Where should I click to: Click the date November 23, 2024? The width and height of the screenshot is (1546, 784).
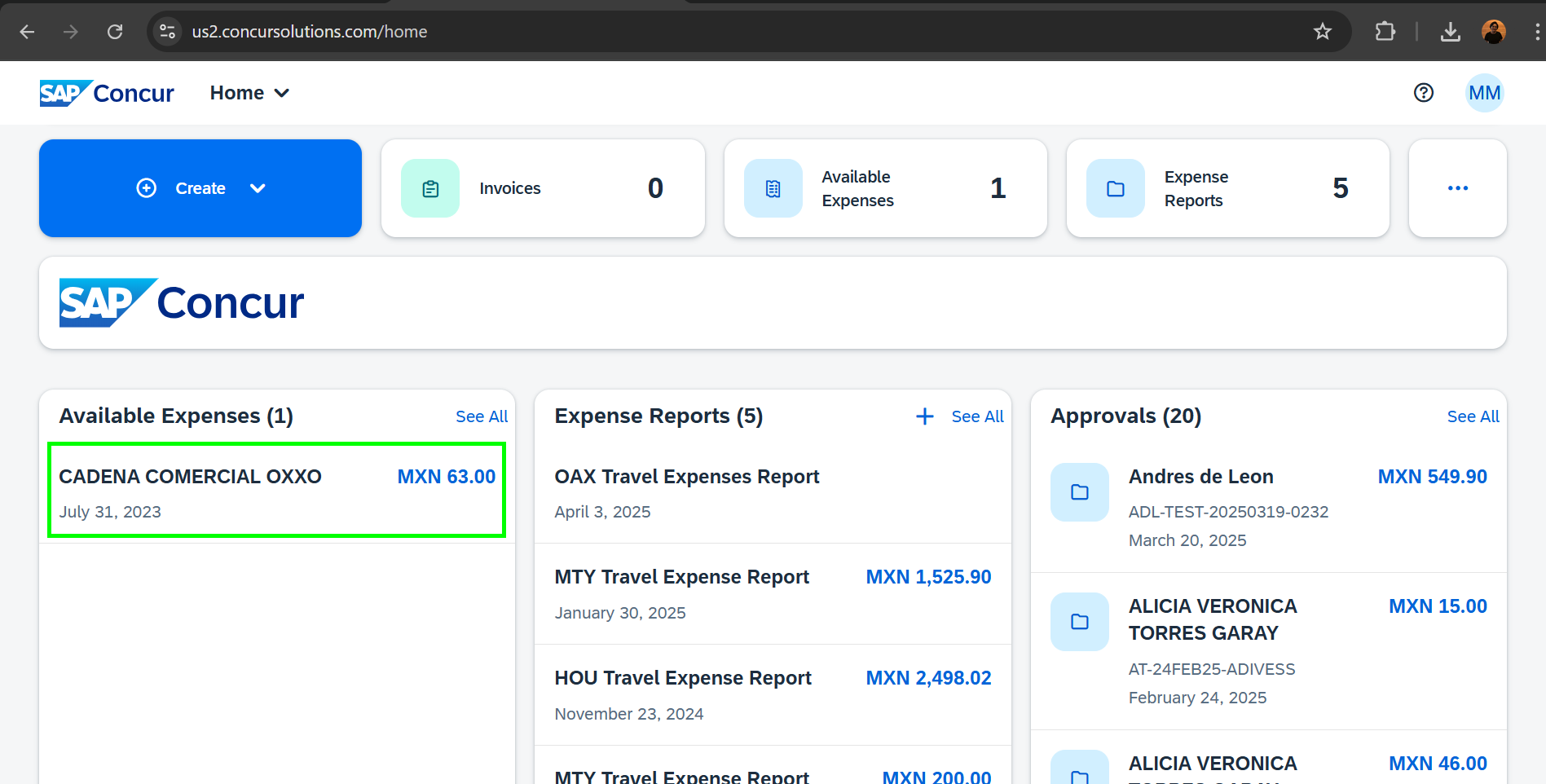(x=629, y=714)
